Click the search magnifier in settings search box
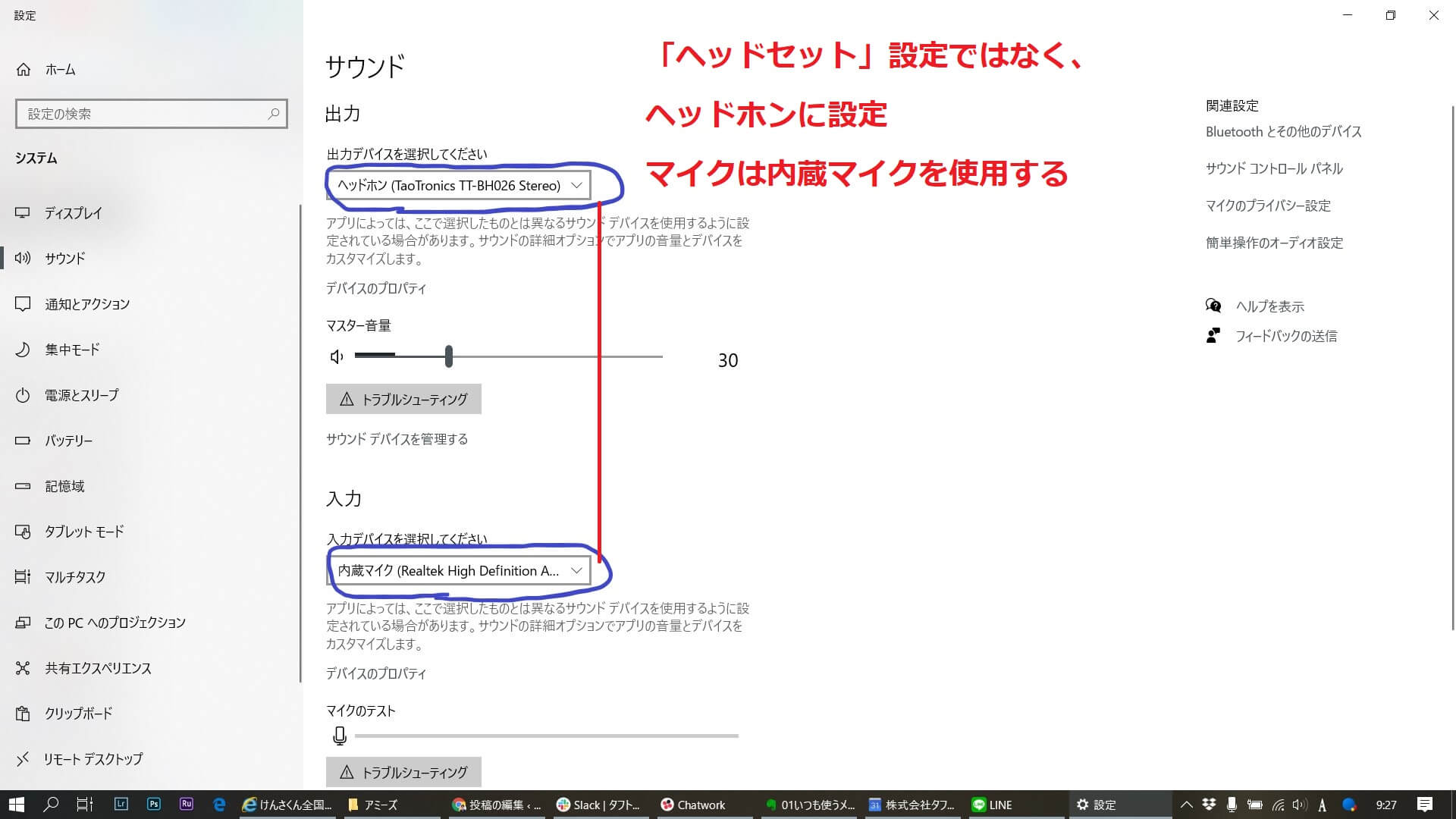1456x819 pixels. point(274,114)
